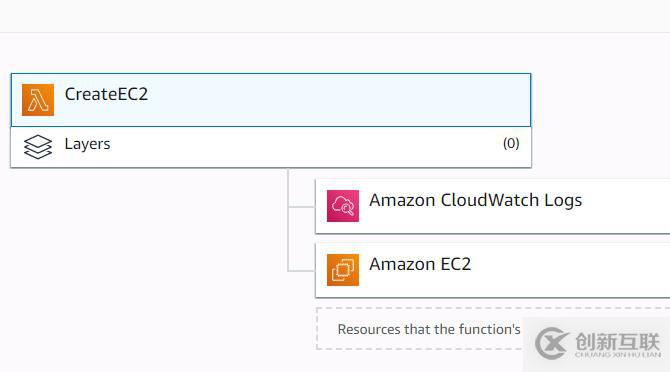The image size is (670, 372).
Task: Select the Amazon CloudWatch Logs label
Action: pyautogui.click(x=475, y=200)
